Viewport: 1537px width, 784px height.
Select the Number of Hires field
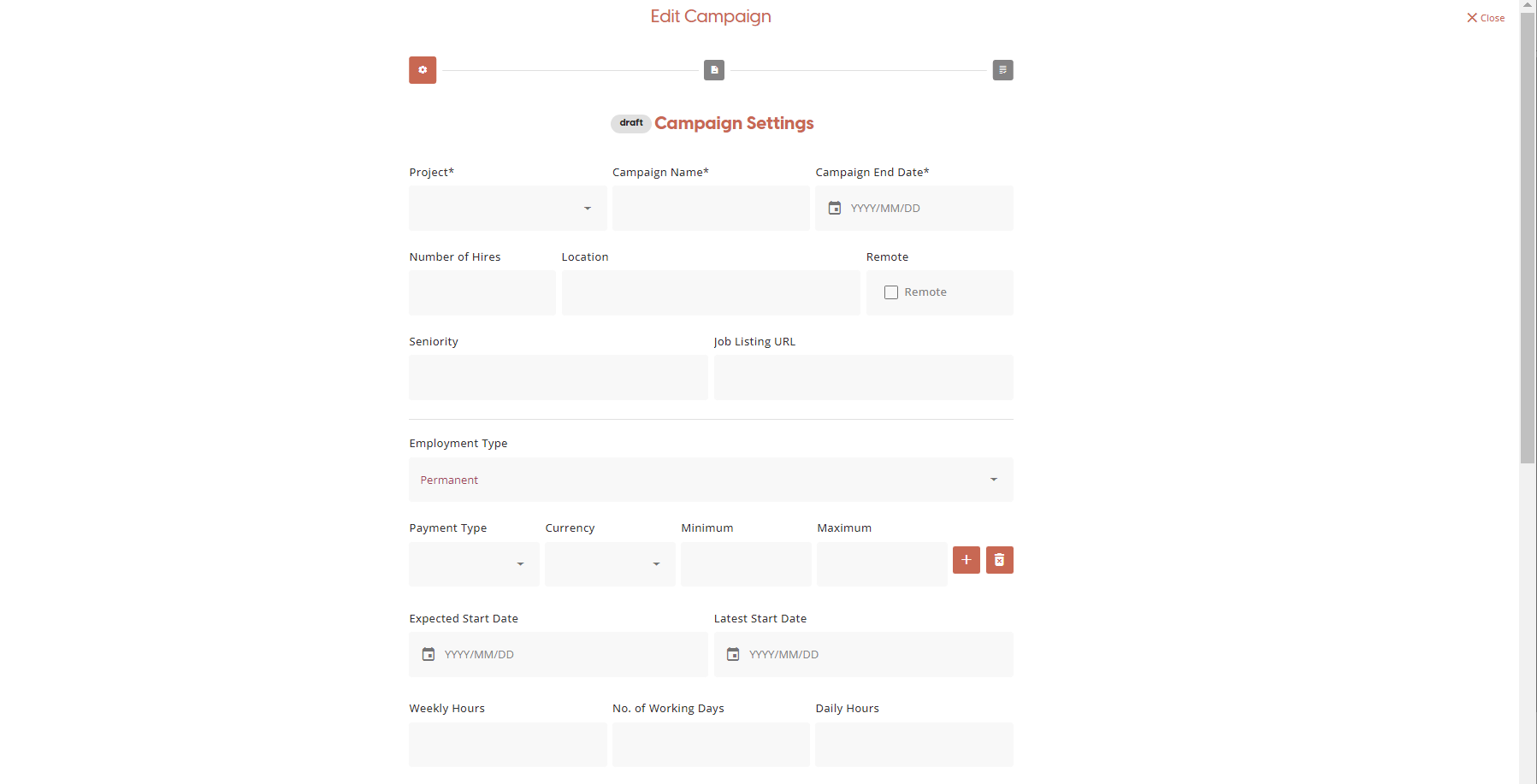coord(482,293)
